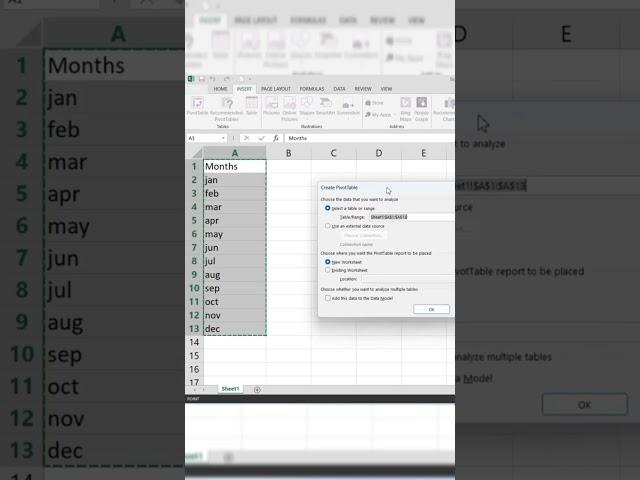Click the 'Months' cell in the center window
The height and width of the screenshot is (480, 640).
coord(235,167)
